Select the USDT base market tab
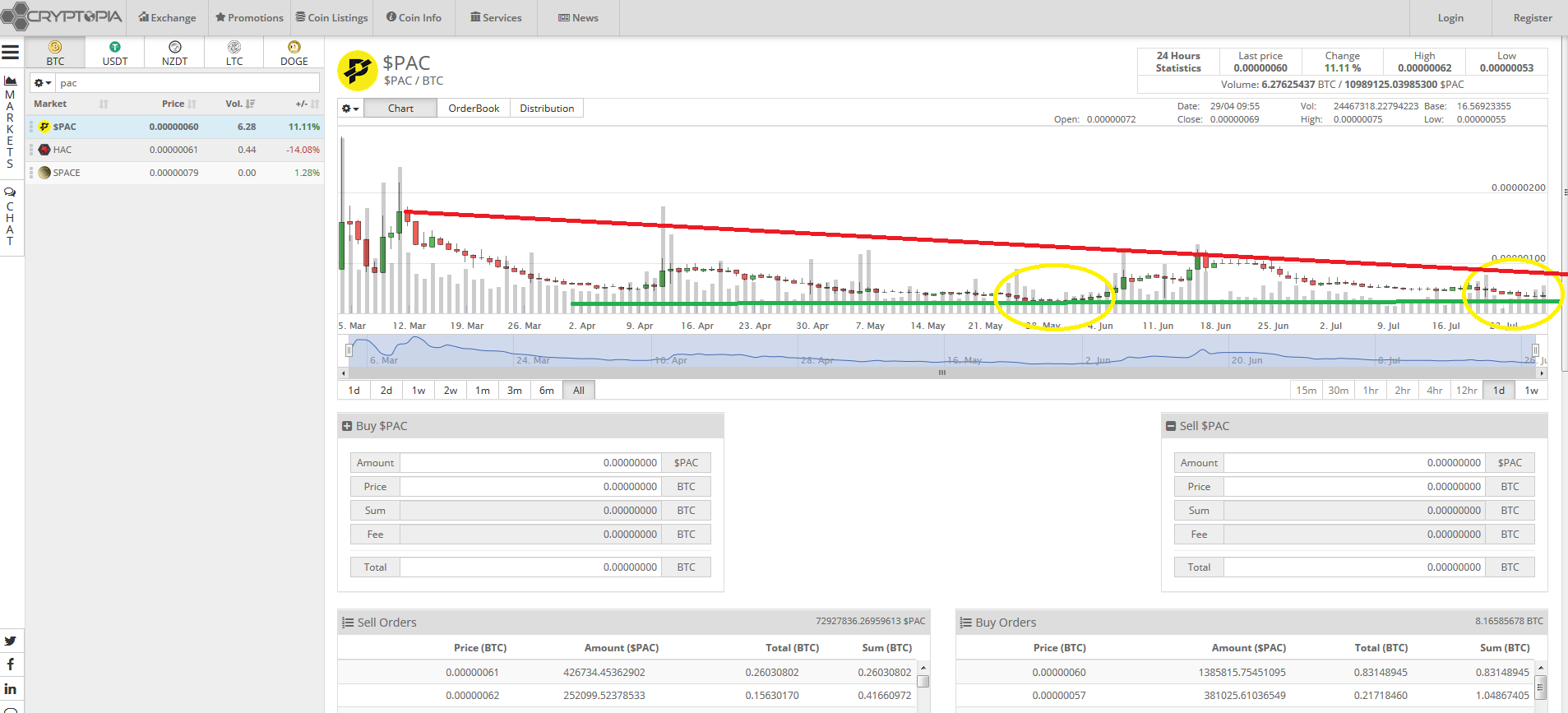 pos(115,53)
